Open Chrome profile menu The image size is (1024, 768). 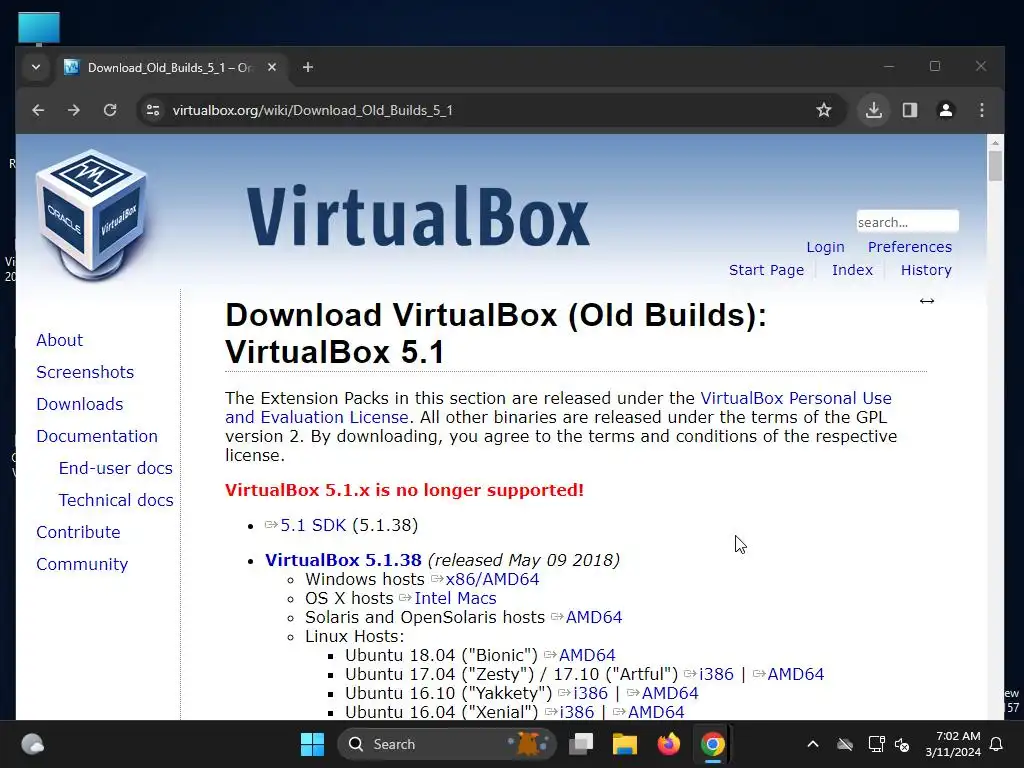coord(946,110)
